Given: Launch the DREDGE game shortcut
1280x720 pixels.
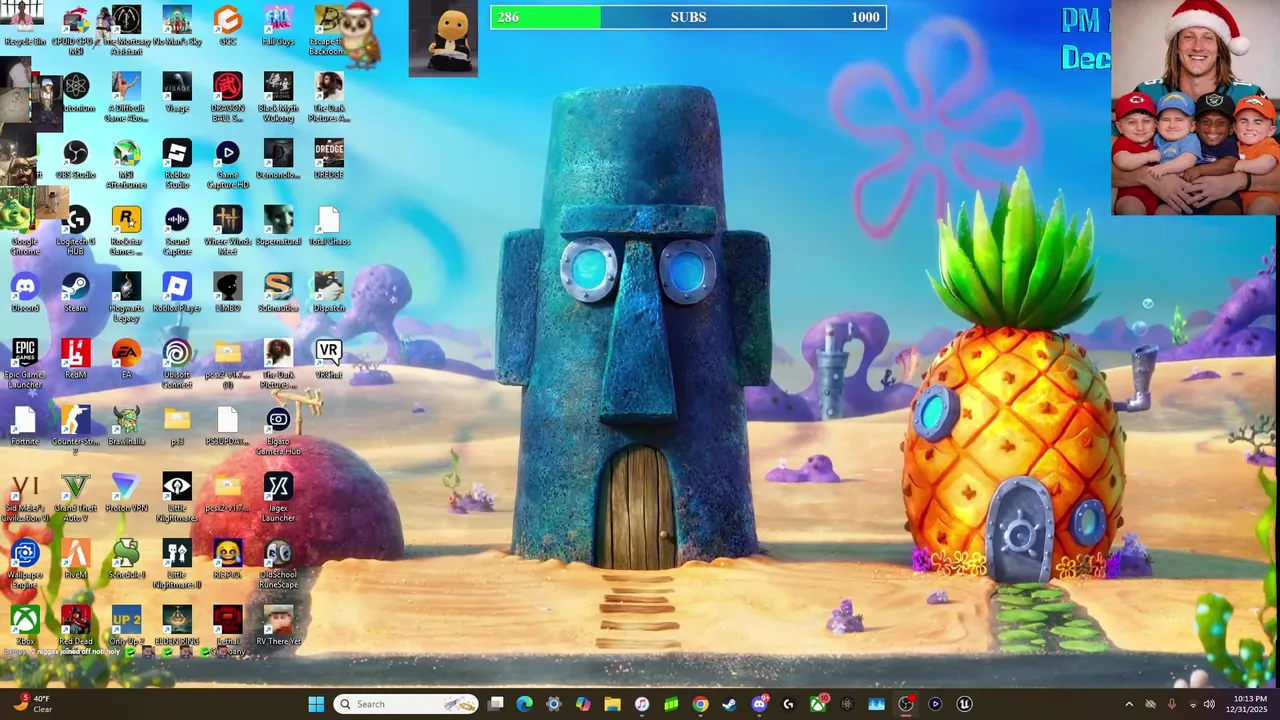Looking at the screenshot, I should 329,159.
